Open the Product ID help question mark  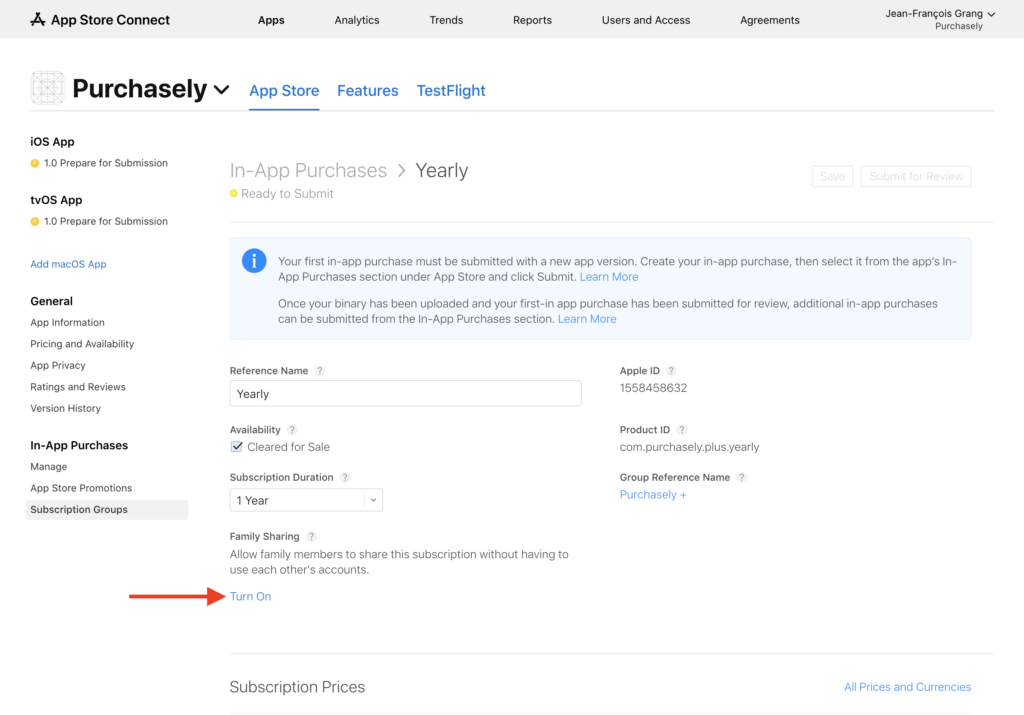click(x=681, y=430)
